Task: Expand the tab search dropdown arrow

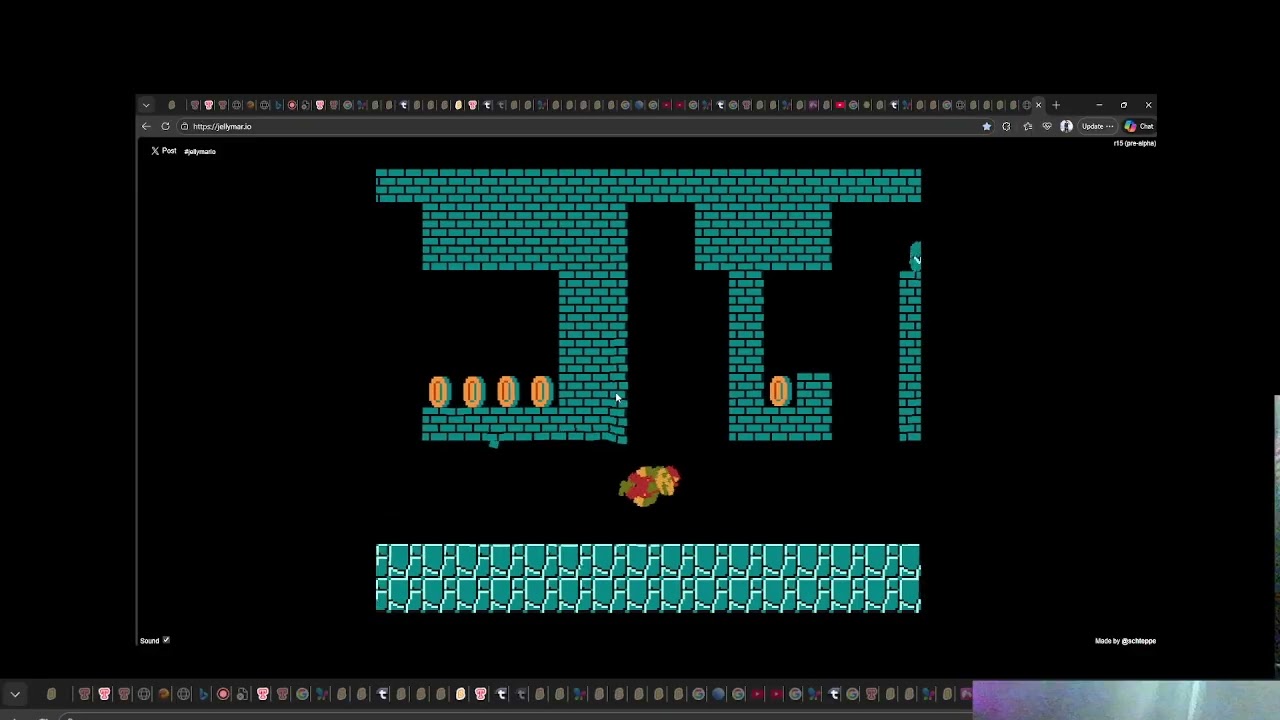Action: (x=146, y=105)
